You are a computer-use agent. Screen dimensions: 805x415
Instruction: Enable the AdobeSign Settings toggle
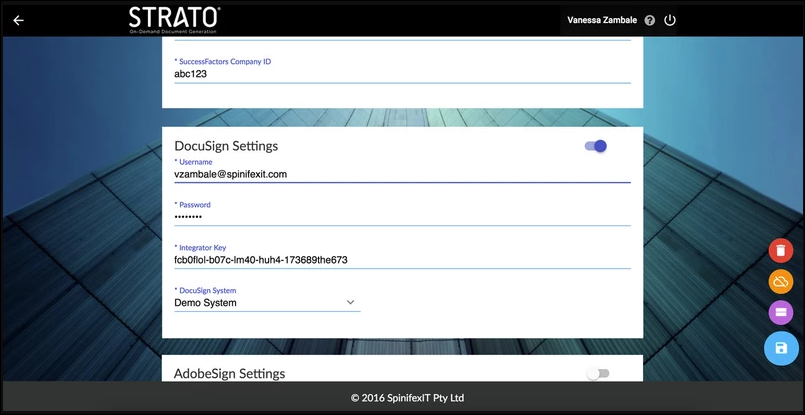coord(597,374)
